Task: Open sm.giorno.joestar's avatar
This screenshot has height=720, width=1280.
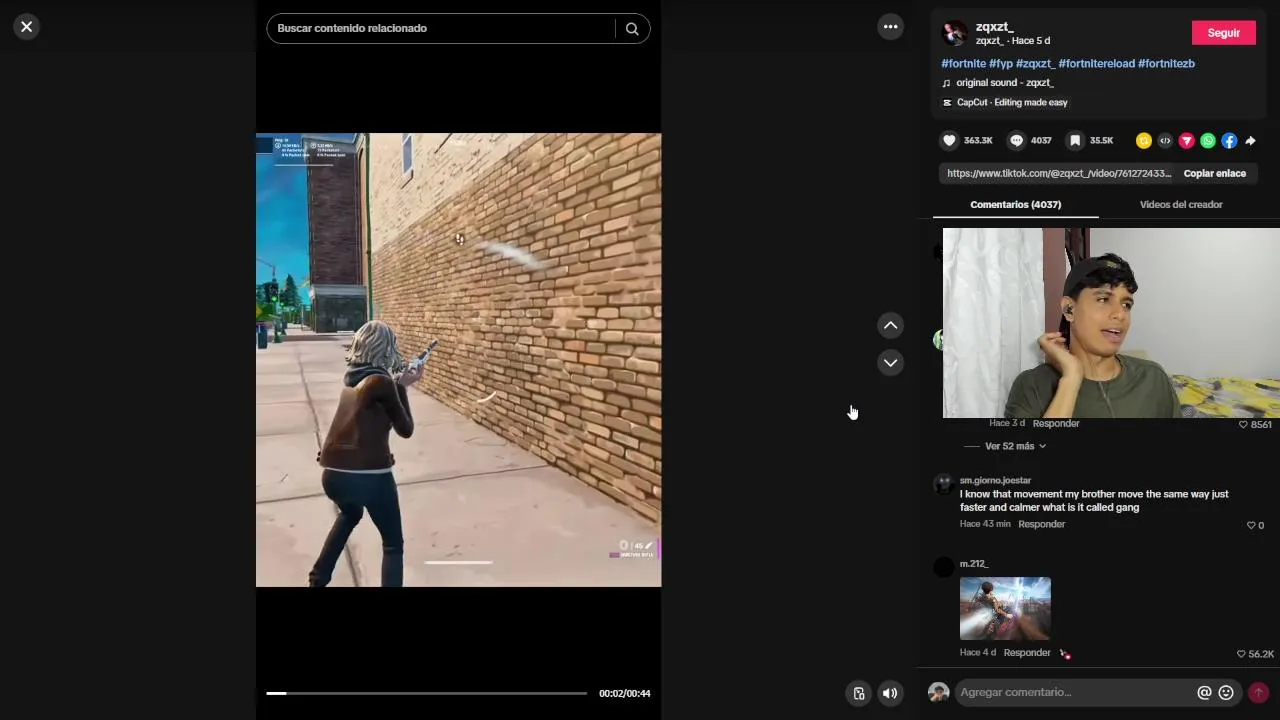Action: click(943, 484)
